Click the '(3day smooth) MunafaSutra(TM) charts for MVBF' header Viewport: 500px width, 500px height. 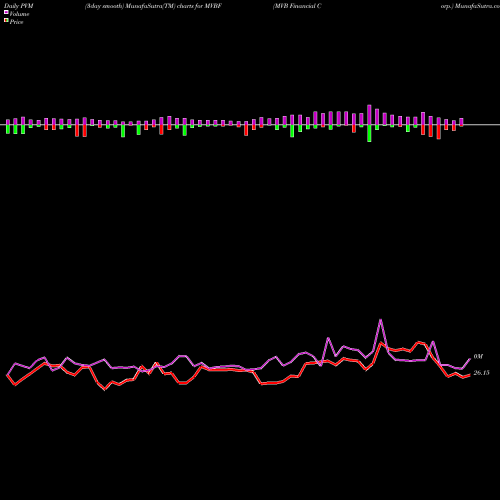pyautogui.click(x=153, y=6)
